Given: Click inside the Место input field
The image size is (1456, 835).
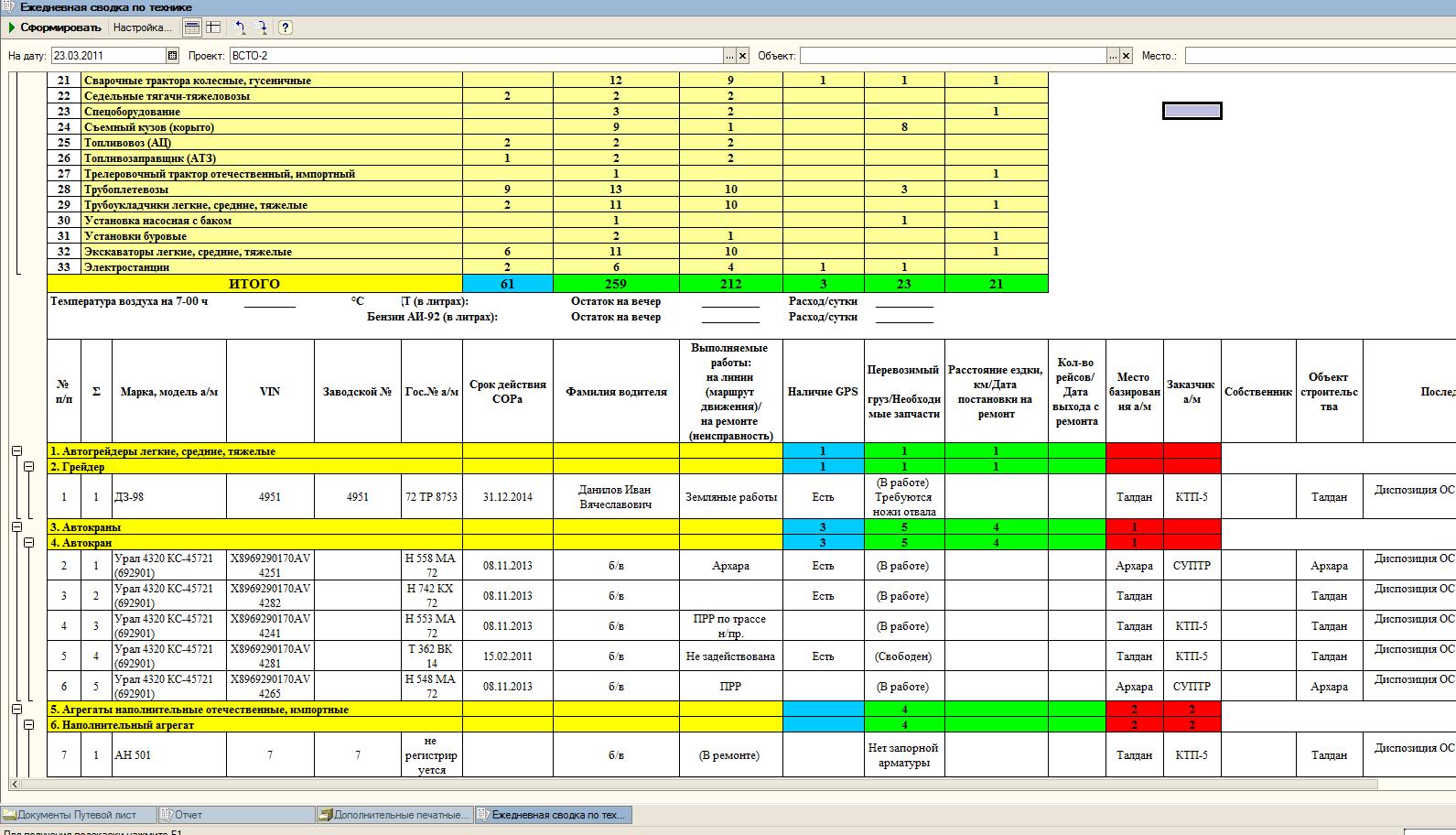Looking at the screenshot, I should coord(1320,56).
